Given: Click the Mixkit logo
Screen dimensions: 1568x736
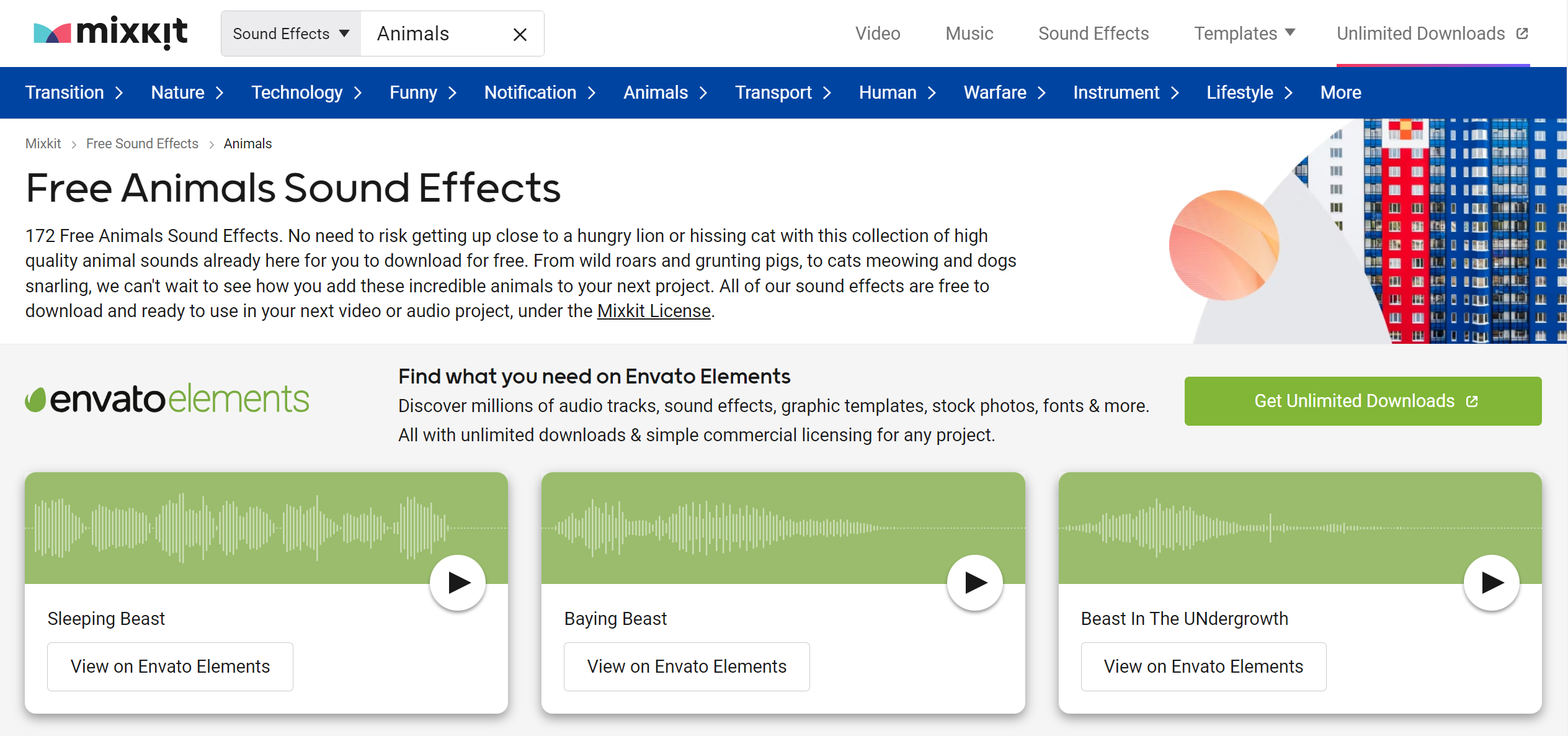Looking at the screenshot, I should [x=110, y=33].
